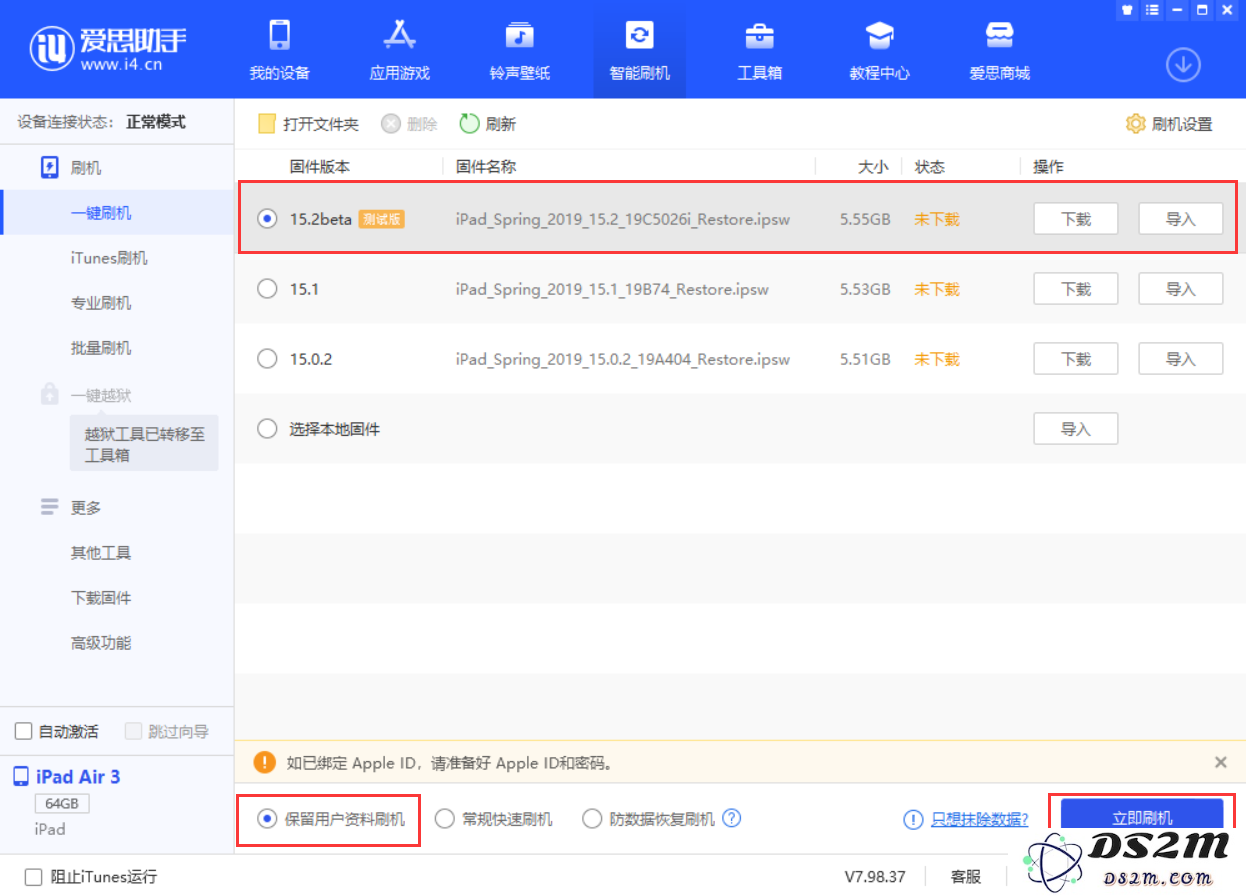Click the 只想抹除数据? link
Viewport: 1246px width, 896px height.
[x=979, y=820]
